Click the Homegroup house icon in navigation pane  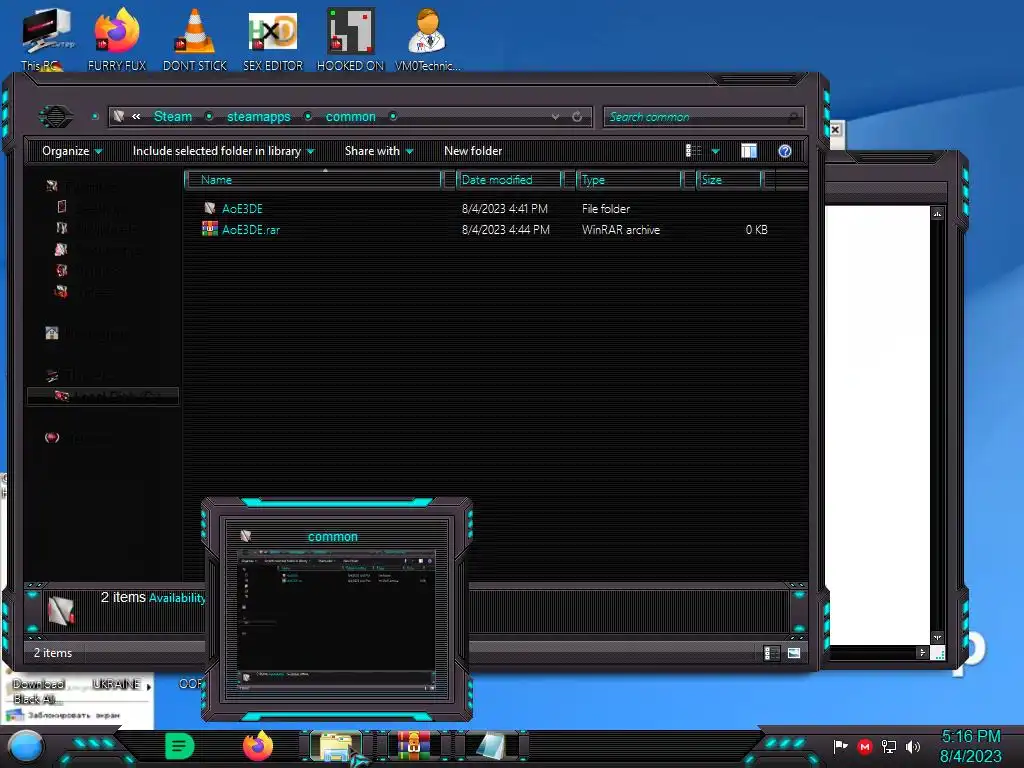52,333
